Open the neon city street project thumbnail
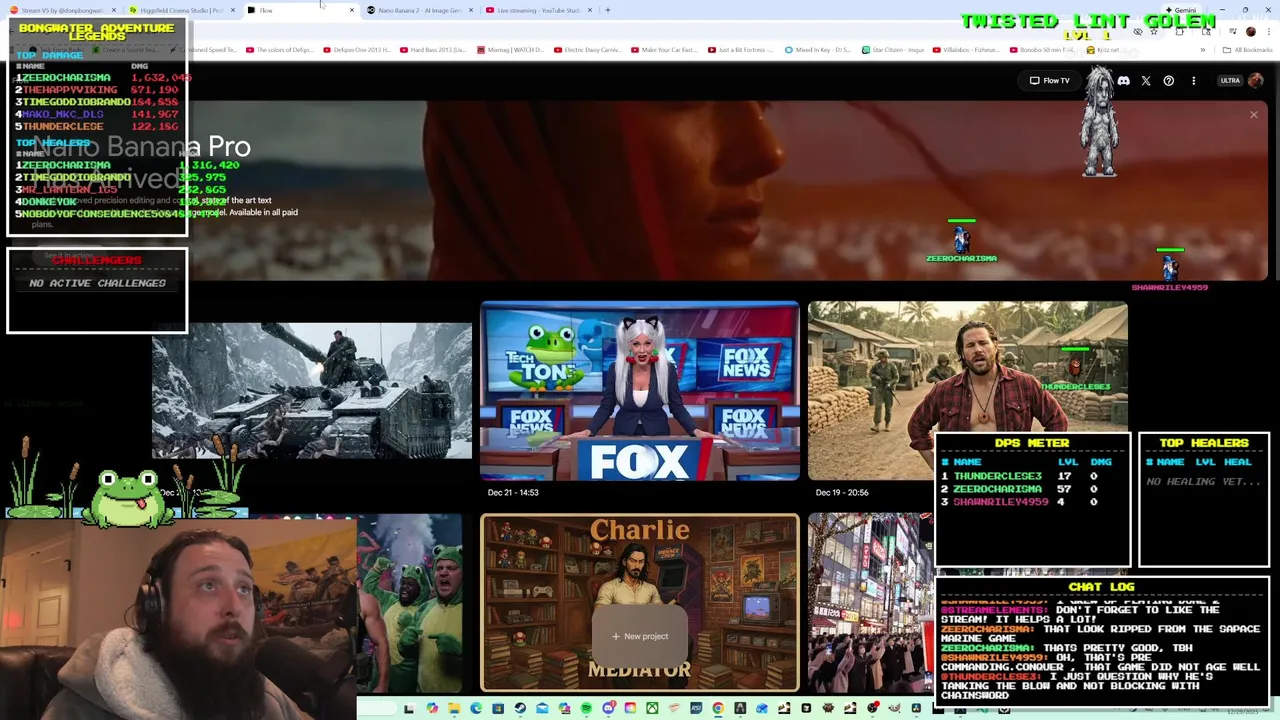1280x720 pixels. 870,602
